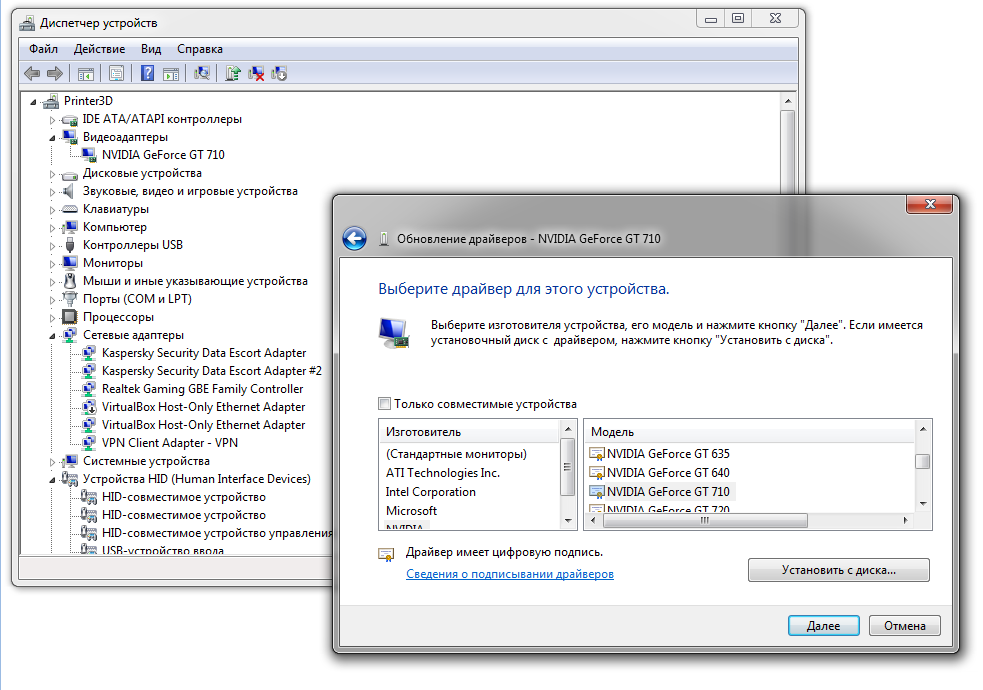Click the blue Back arrow in the driver wizard
The image size is (983, 690).
(357, 238)
